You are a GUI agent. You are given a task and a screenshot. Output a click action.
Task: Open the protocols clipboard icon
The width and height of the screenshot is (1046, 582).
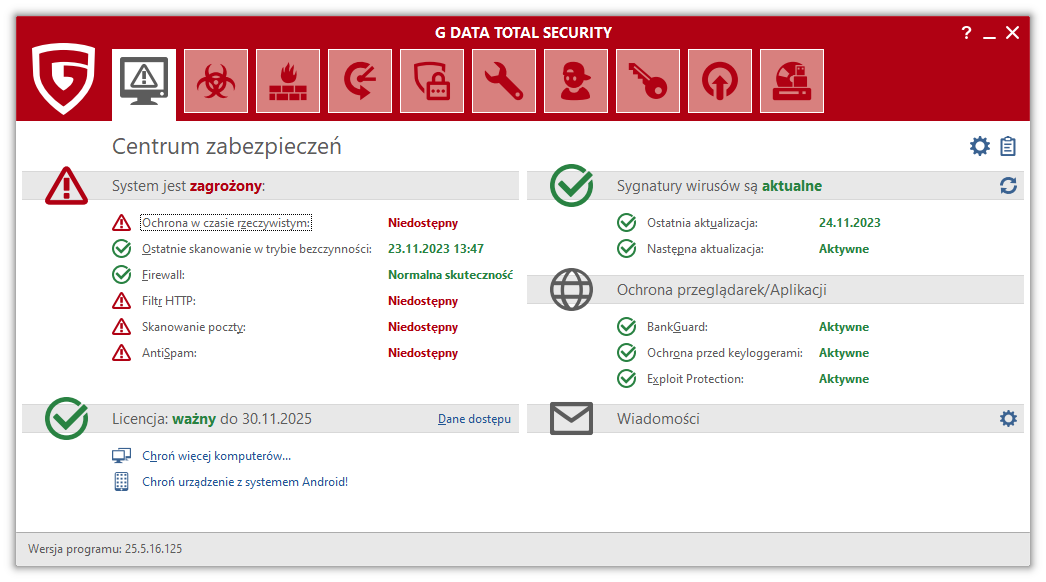[1008, 146]
